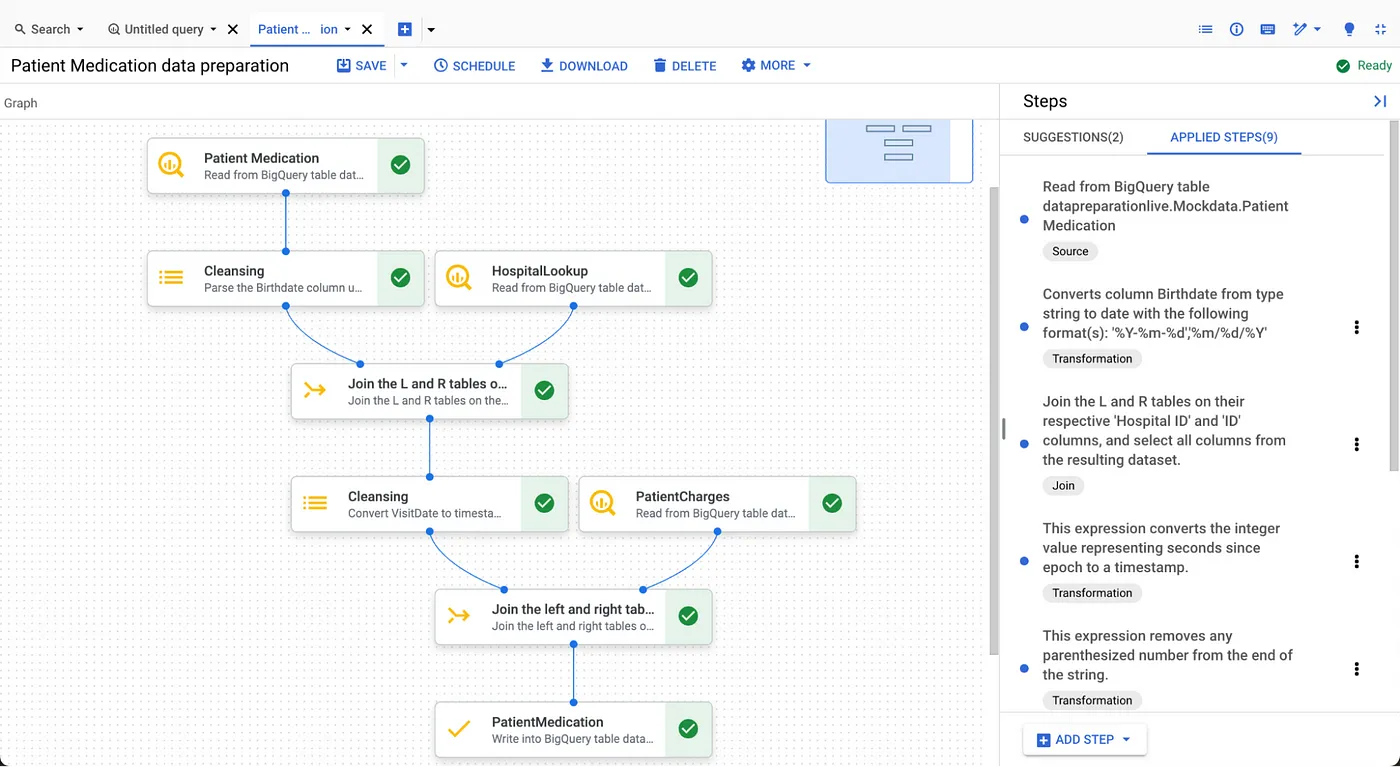Expand the MORE menu
This screenshot has width=1400, height=767.
pos(776,65)
